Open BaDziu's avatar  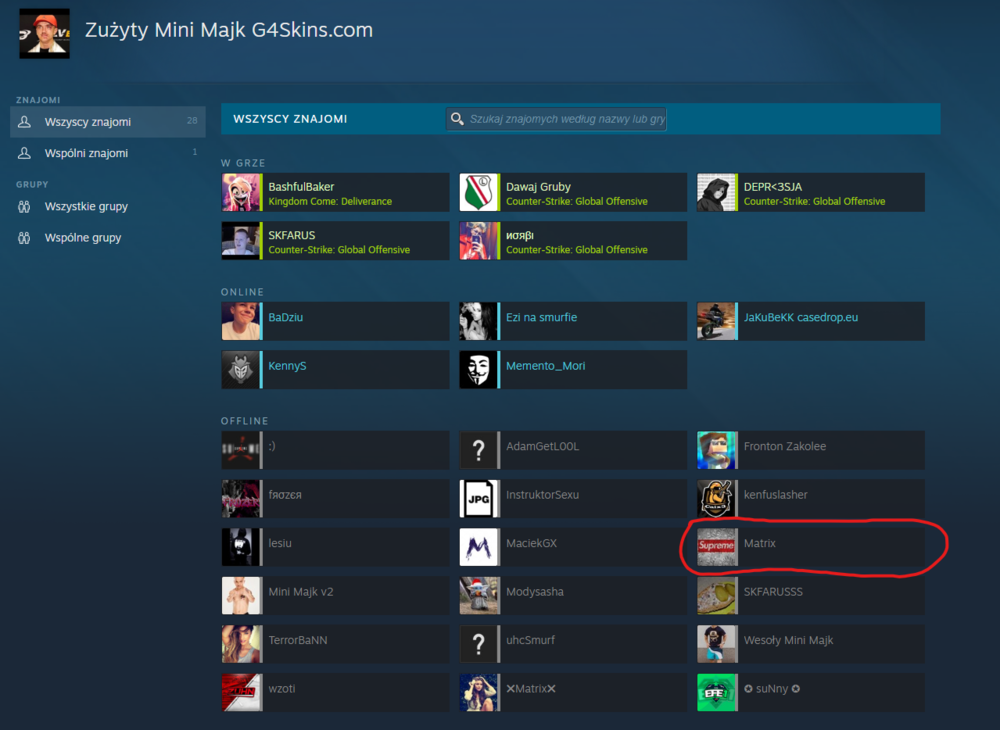coord(240,321)
